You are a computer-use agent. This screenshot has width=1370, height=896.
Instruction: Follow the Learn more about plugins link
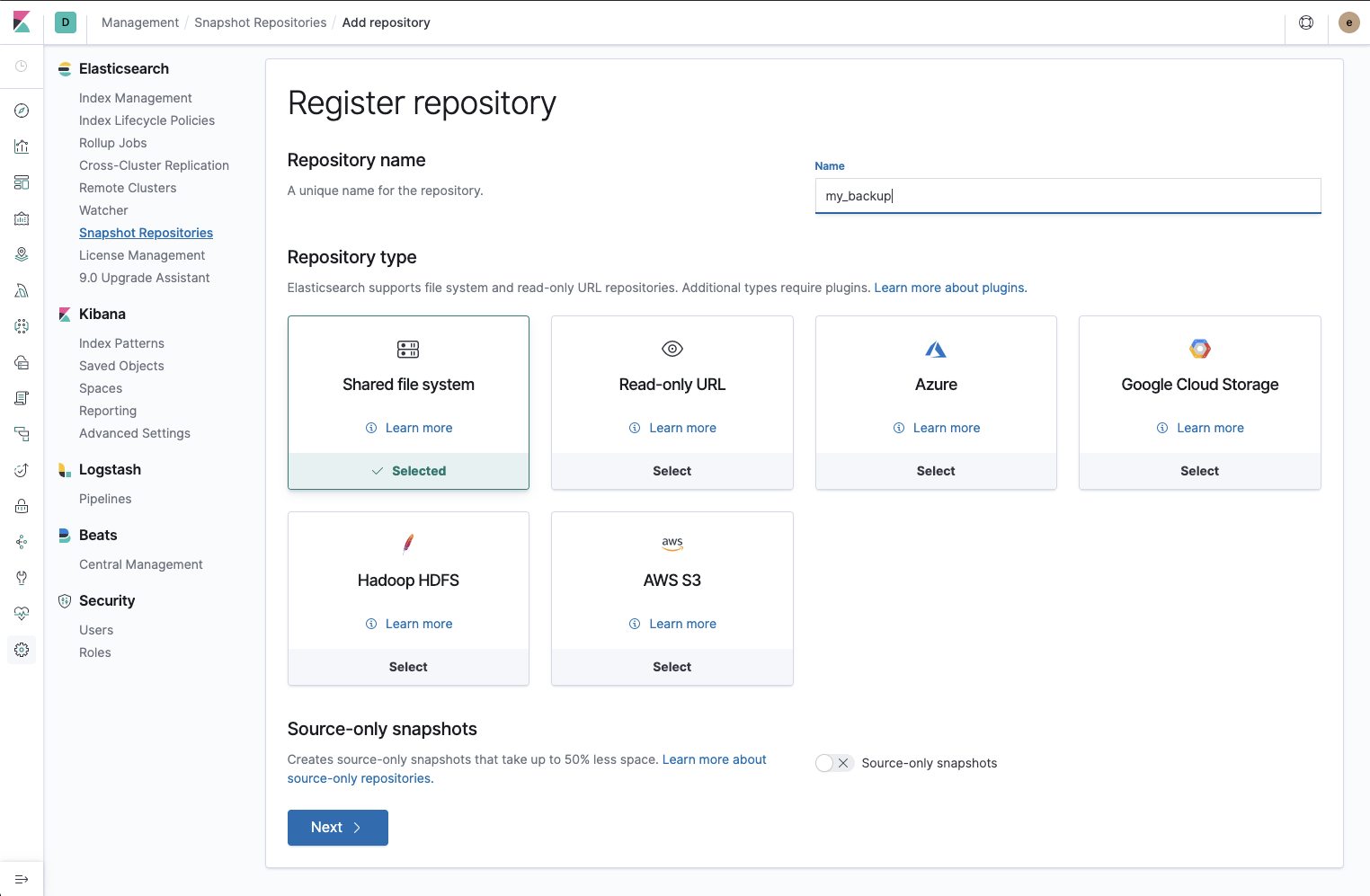coord(949,287)
